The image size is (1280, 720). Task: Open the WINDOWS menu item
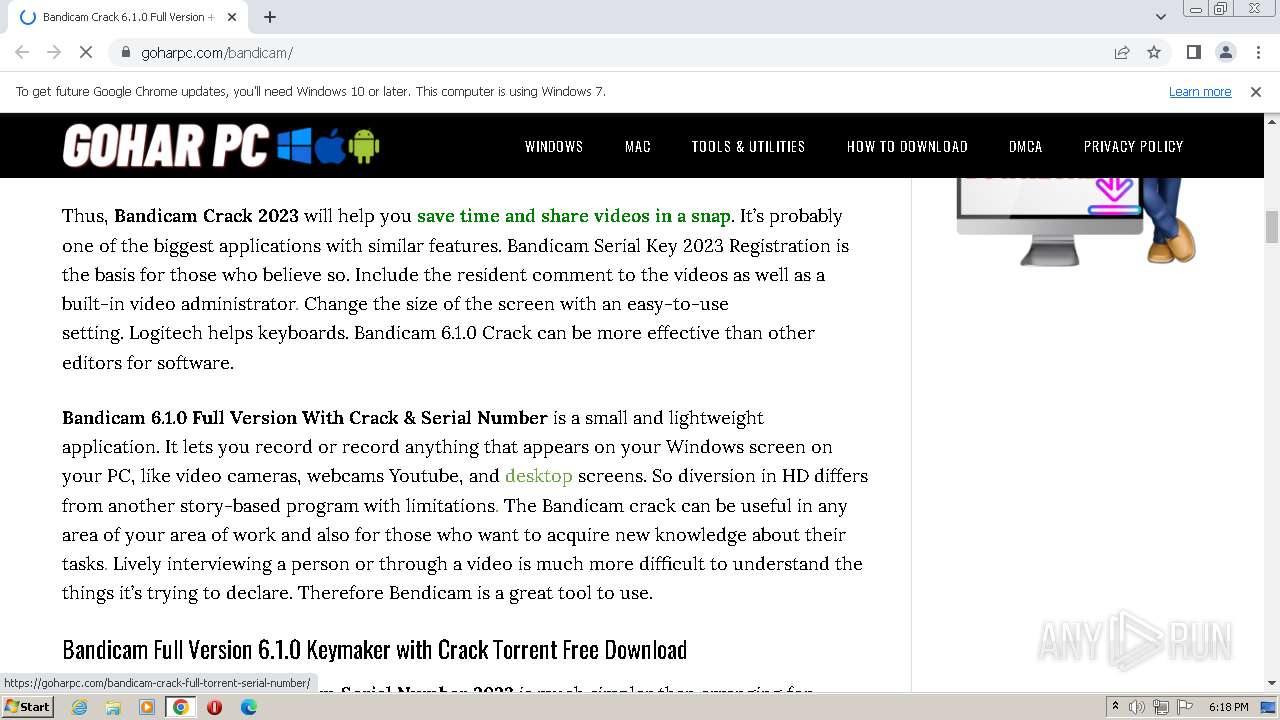(554, 146)
